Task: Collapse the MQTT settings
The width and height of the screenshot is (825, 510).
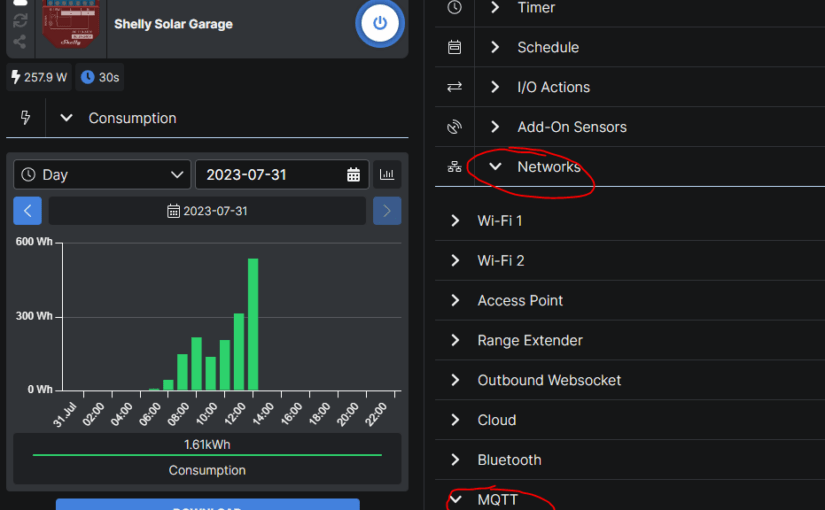Action: 456,499
